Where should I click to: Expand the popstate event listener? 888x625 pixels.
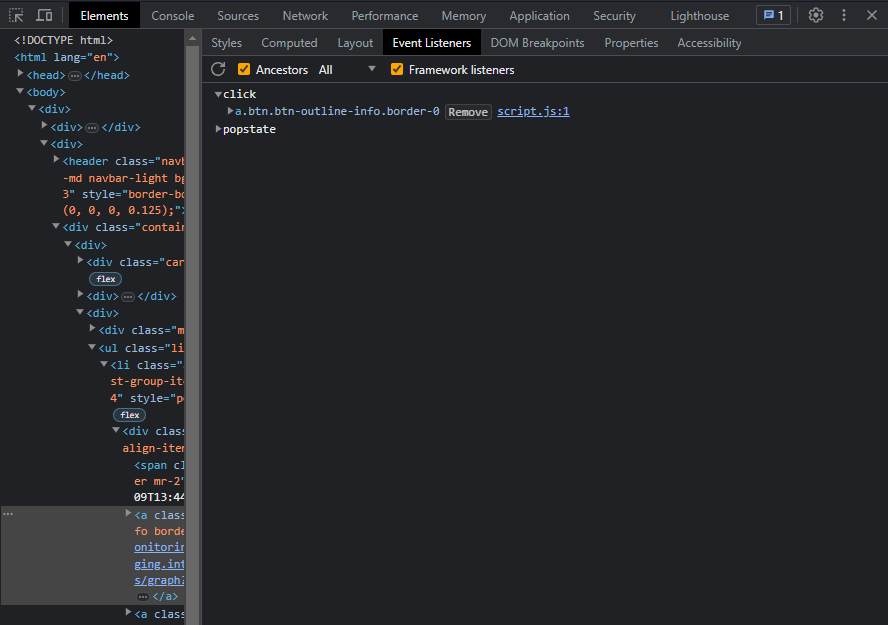(218, 128)
